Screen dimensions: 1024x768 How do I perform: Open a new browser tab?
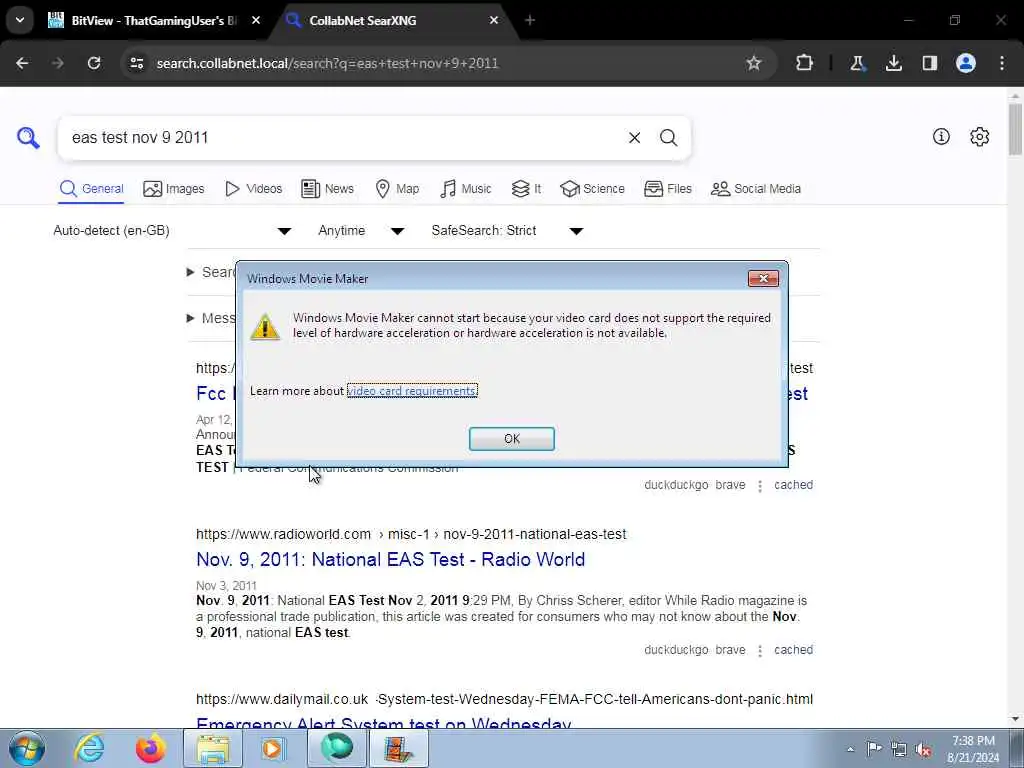click(530, 21)
